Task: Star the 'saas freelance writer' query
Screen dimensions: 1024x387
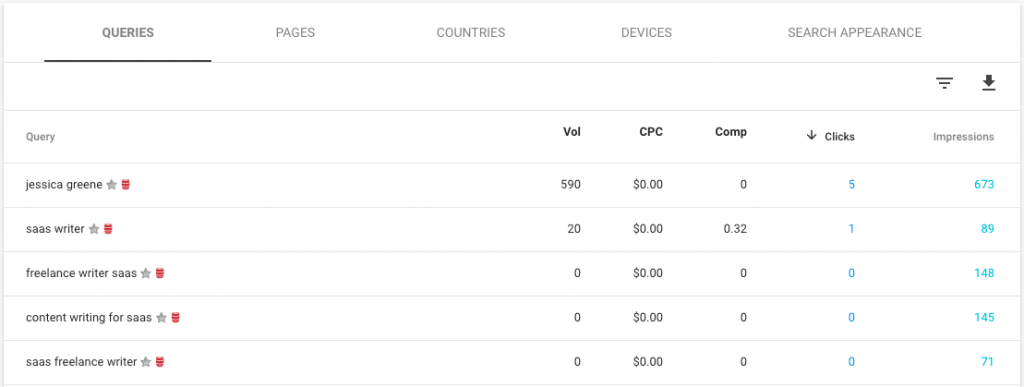Action: point(146,362)
